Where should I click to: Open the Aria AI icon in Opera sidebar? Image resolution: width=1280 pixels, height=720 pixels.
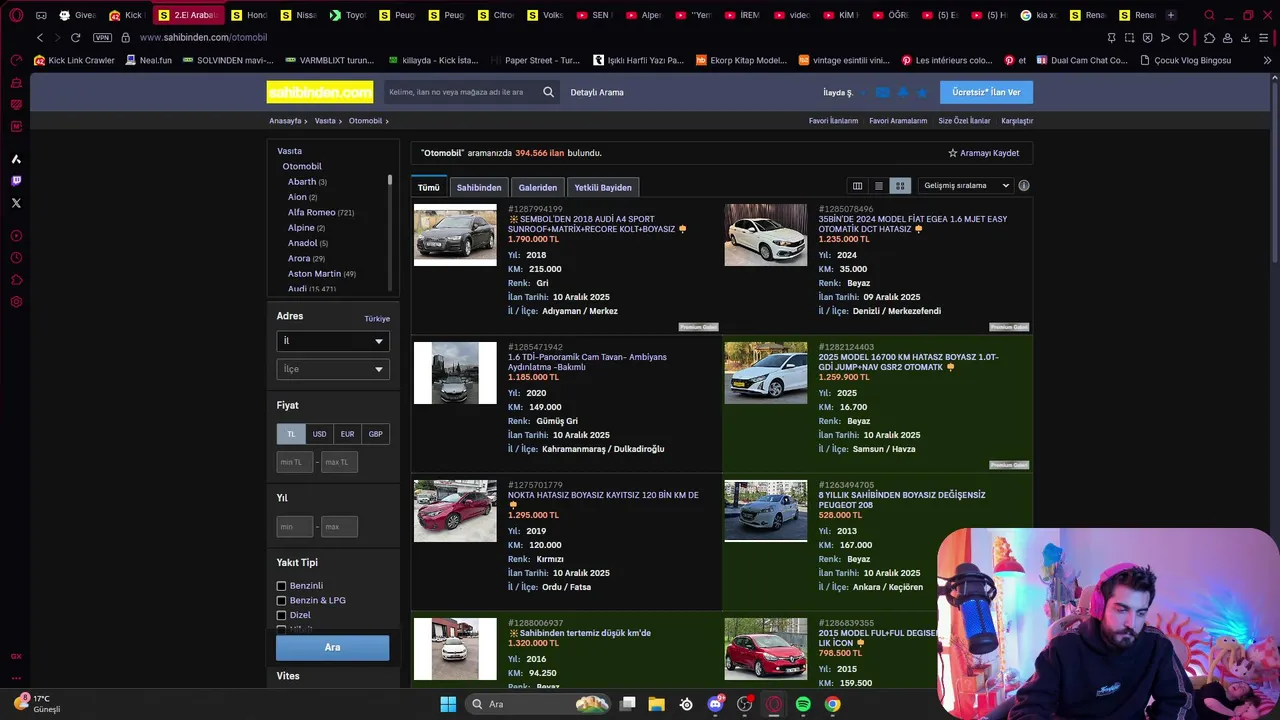click(x=16, y=159)
